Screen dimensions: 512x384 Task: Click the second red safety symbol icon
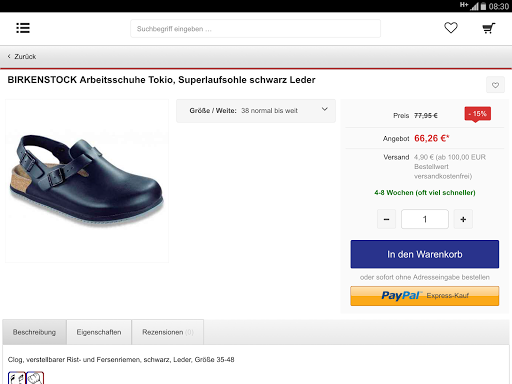[x=35, y=378]
